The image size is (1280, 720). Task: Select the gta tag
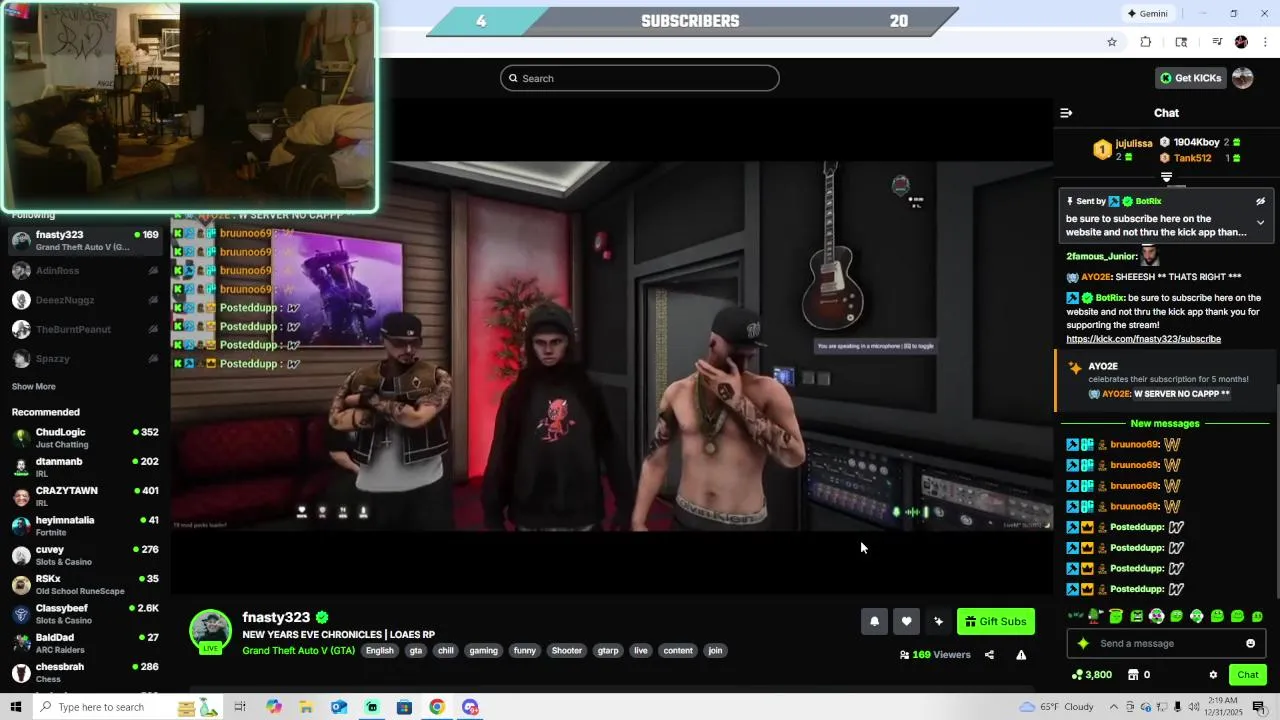coord(416,650)
